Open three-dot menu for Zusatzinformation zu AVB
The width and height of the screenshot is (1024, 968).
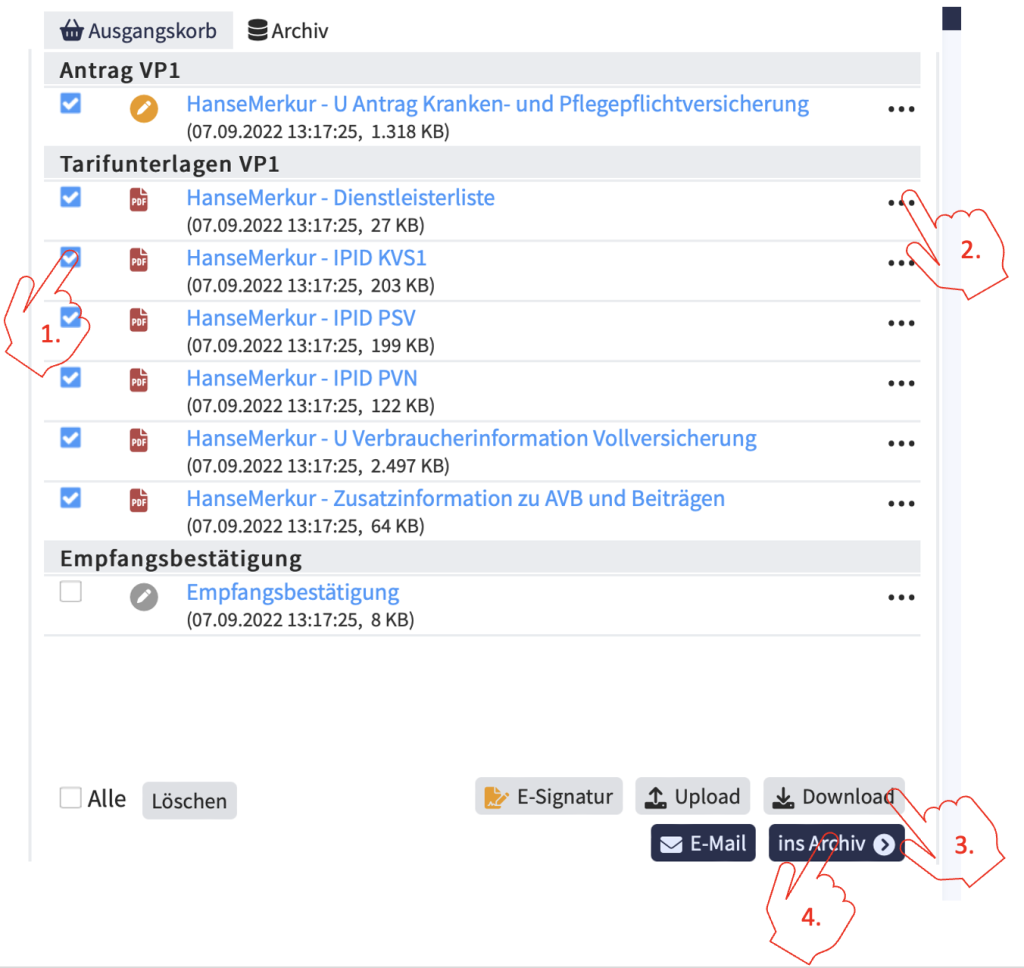point(901,504)
